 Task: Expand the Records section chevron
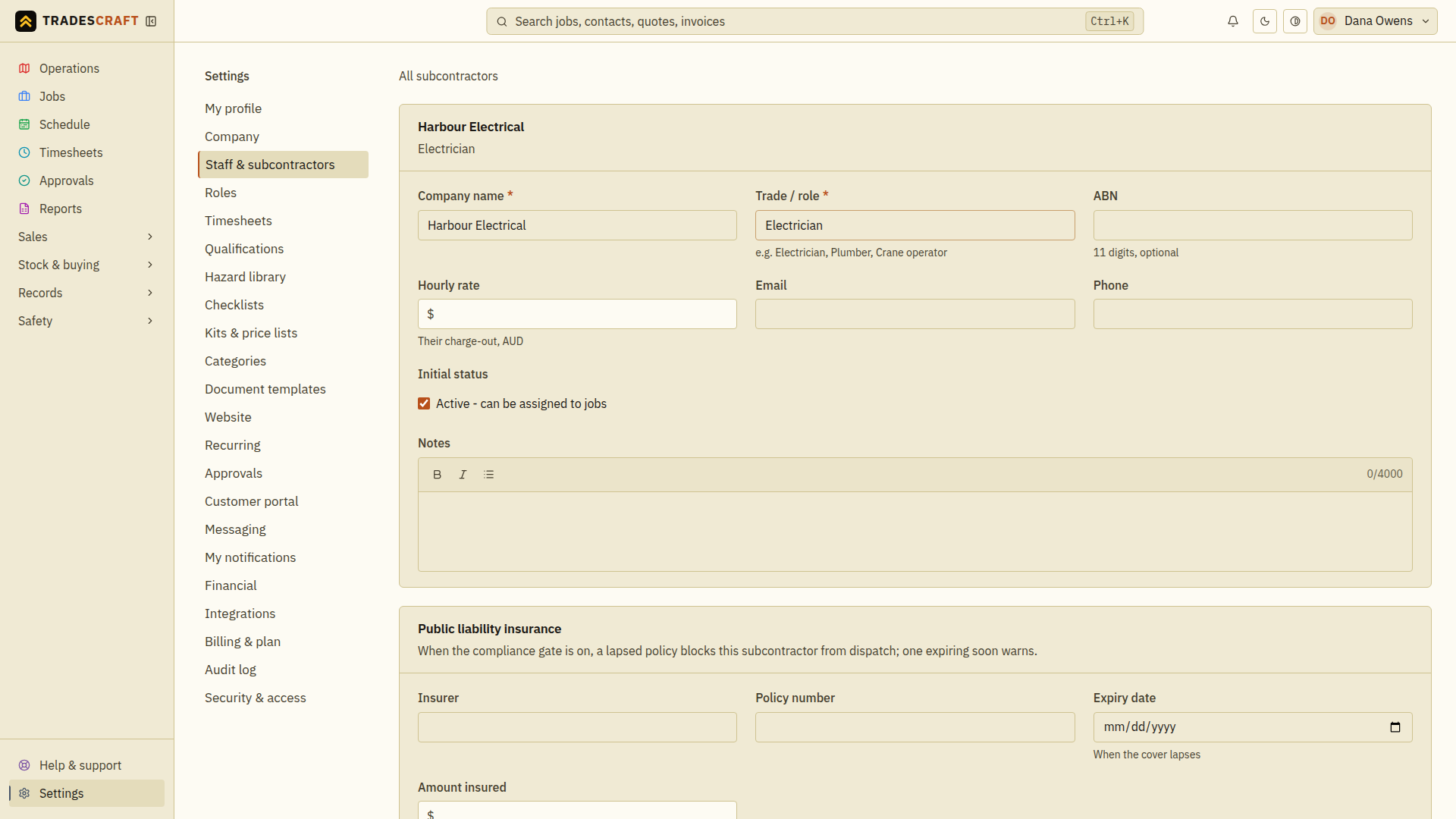tap(150, 293)
